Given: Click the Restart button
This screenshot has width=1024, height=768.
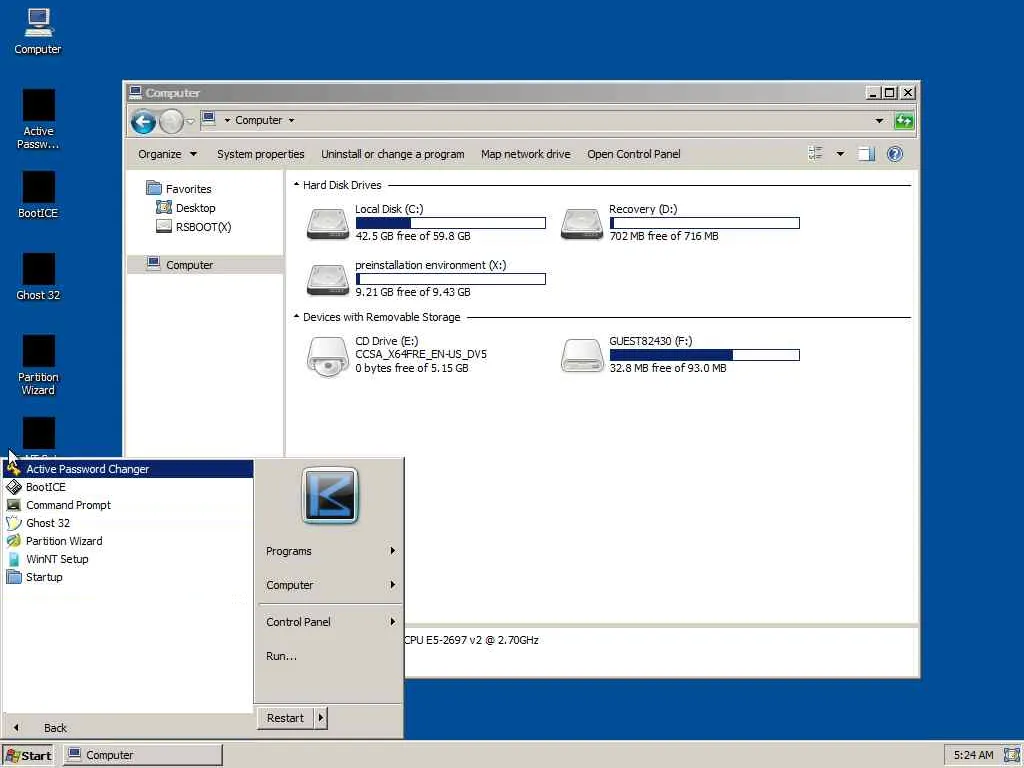Looking at the screenshot, I should click(x=285, y=718).
